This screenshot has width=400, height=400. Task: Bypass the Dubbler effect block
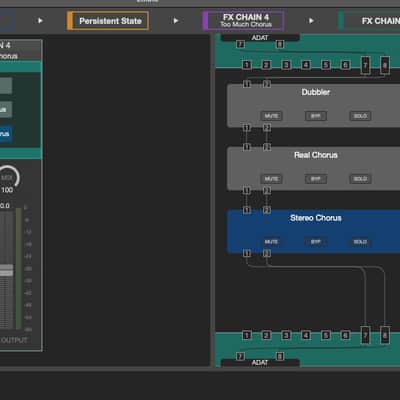(316, 116)
